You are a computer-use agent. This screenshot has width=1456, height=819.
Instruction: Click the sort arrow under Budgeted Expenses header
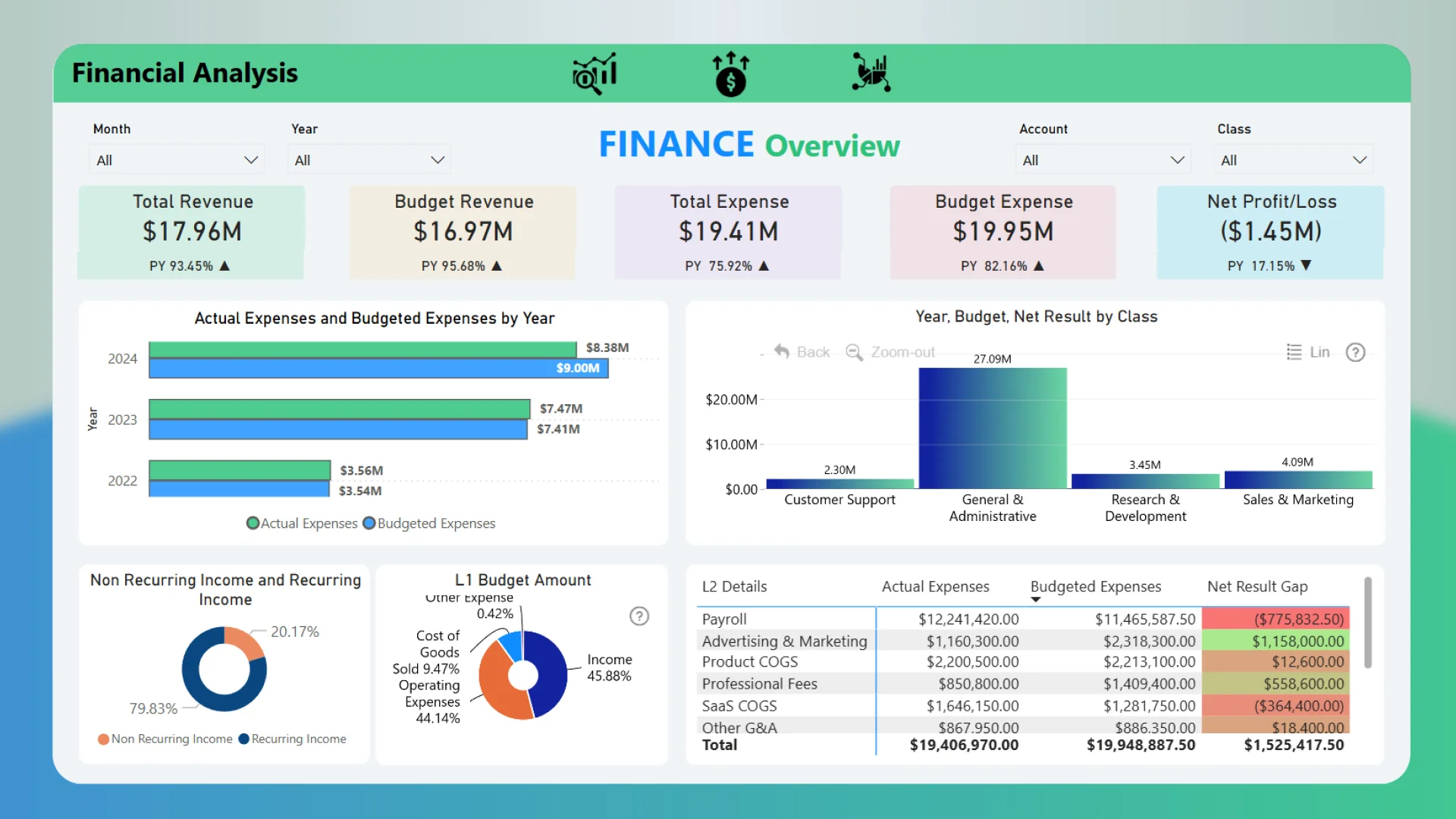point(1035,600)
